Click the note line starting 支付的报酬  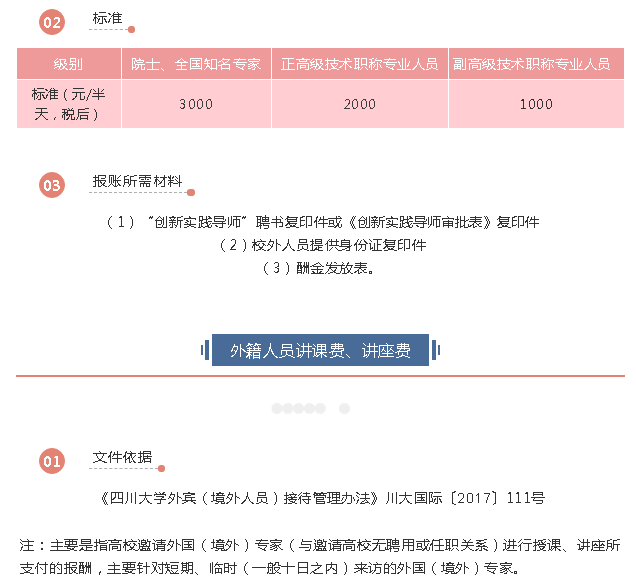(270, 568)
